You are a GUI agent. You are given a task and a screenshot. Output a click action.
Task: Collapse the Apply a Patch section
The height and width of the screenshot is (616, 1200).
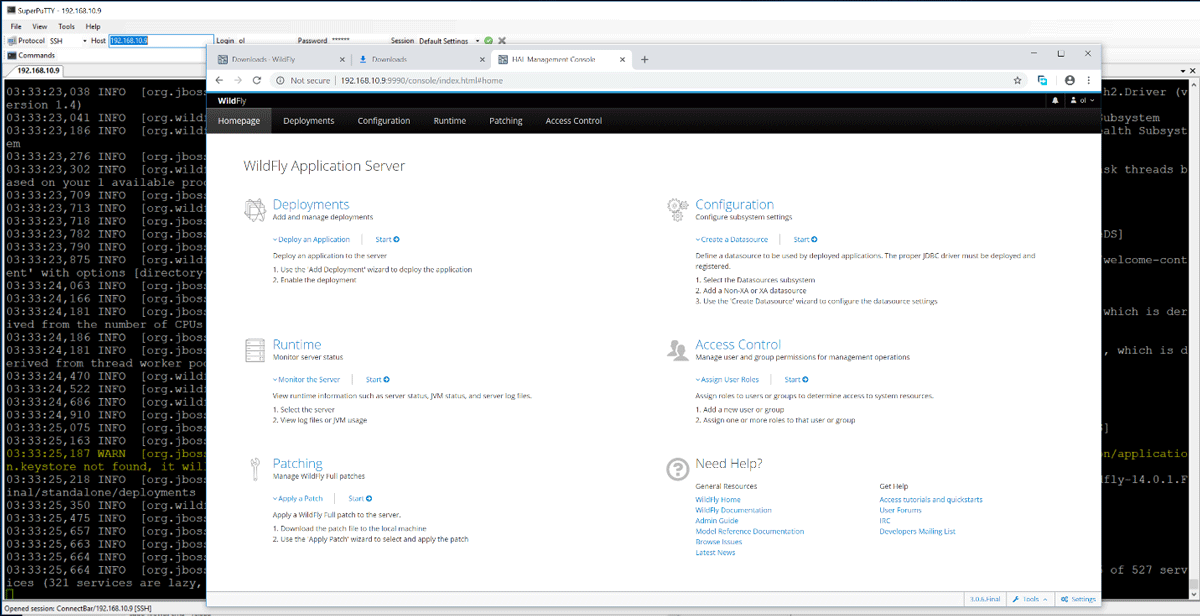click(298, 498)
